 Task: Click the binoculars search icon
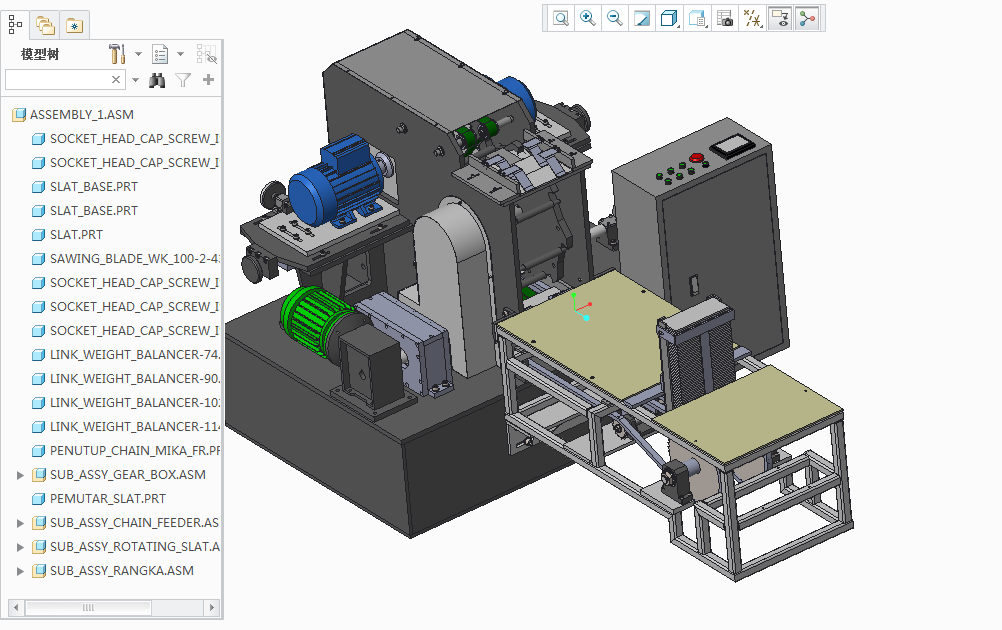click(x=157, y=80)
